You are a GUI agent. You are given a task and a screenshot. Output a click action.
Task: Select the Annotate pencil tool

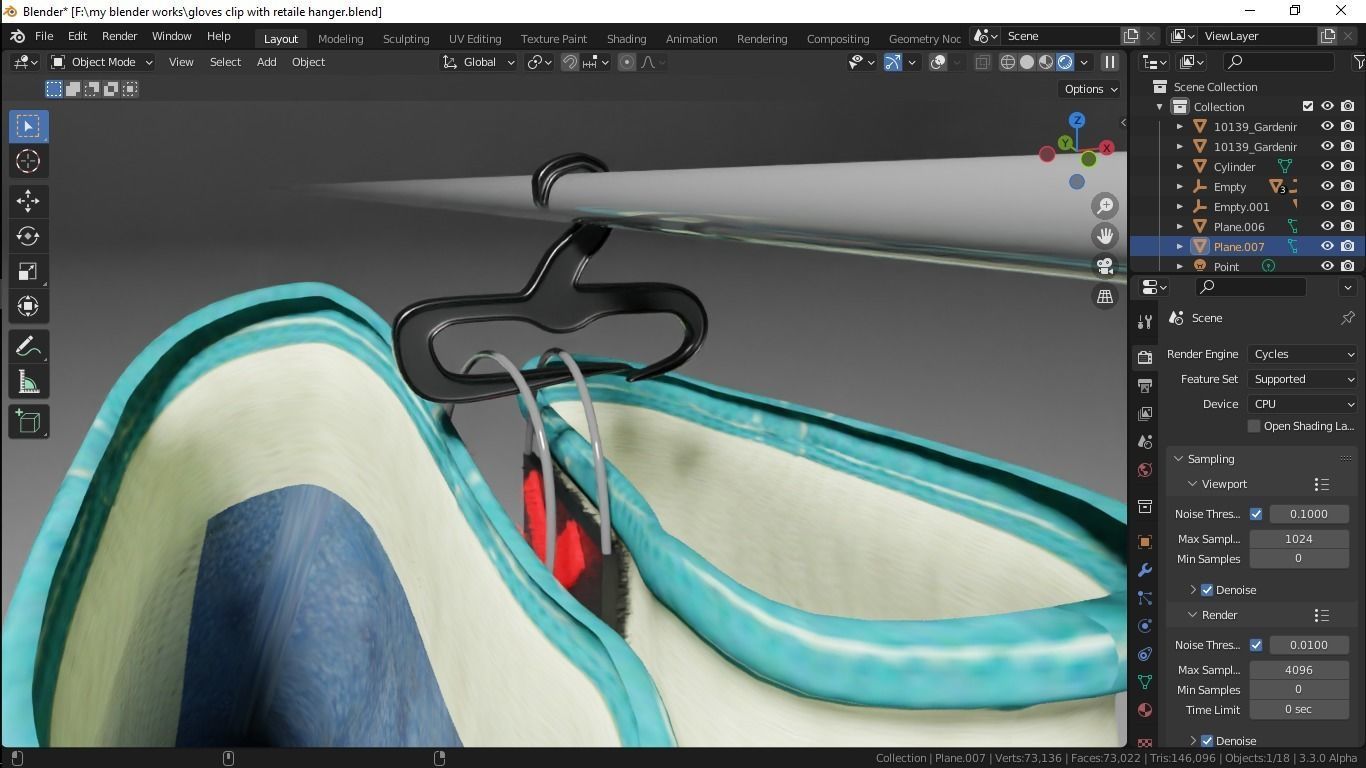[28, 347]
